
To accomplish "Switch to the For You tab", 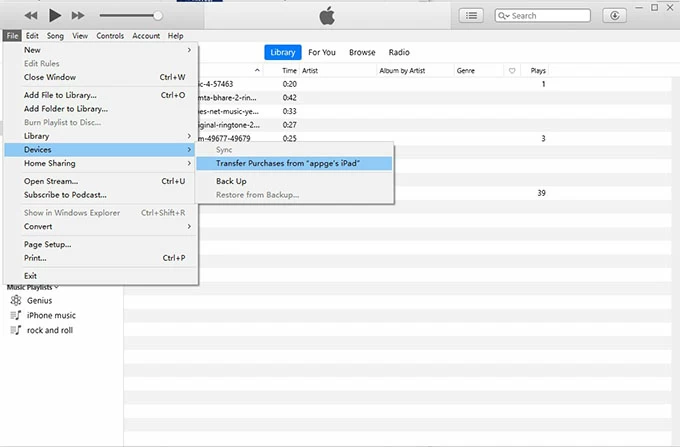I will (x=321, y=52).
